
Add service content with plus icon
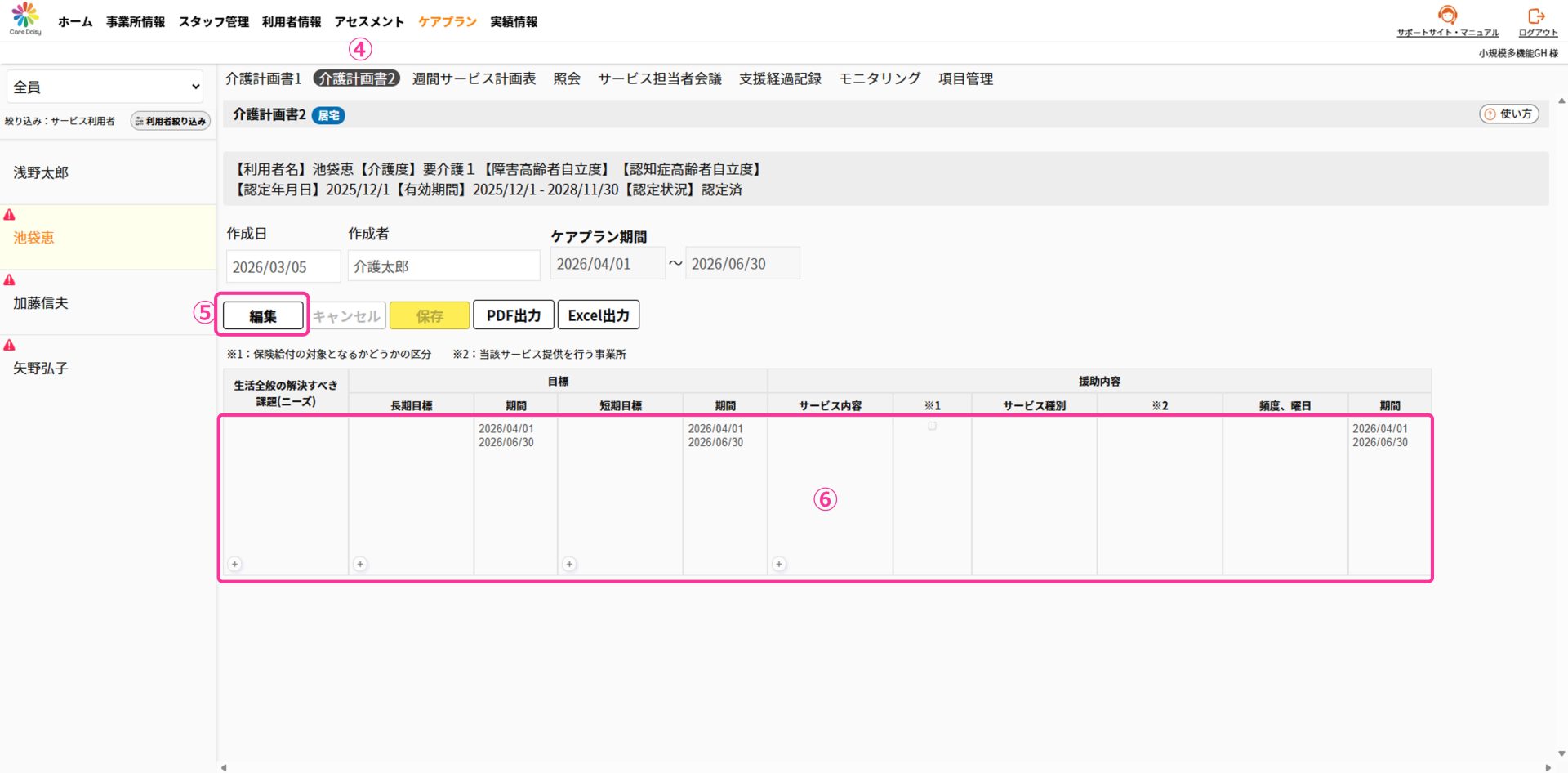coord(779,564)
